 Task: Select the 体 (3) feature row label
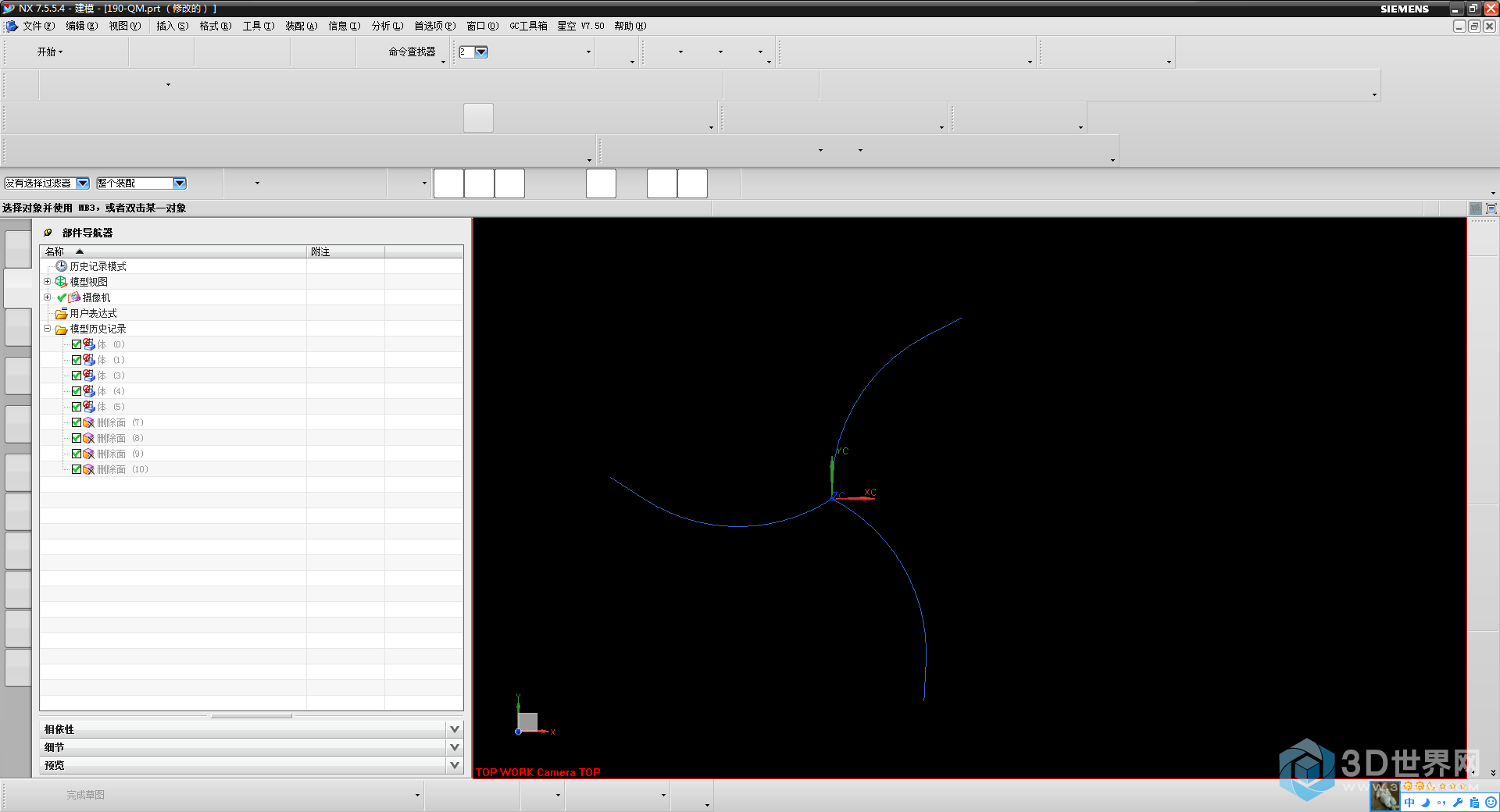(111, 376)
